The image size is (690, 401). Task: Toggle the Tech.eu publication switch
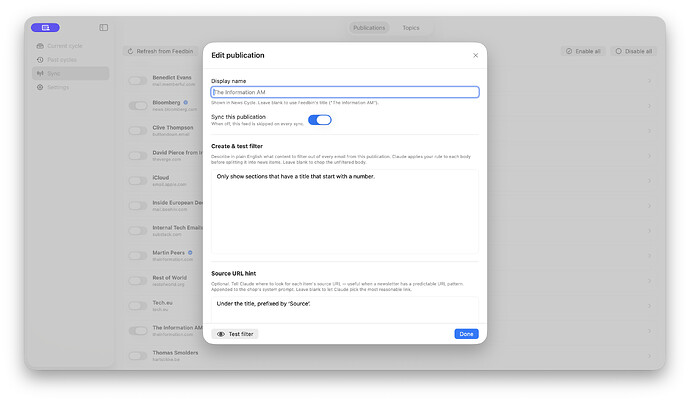click(138, 306)
